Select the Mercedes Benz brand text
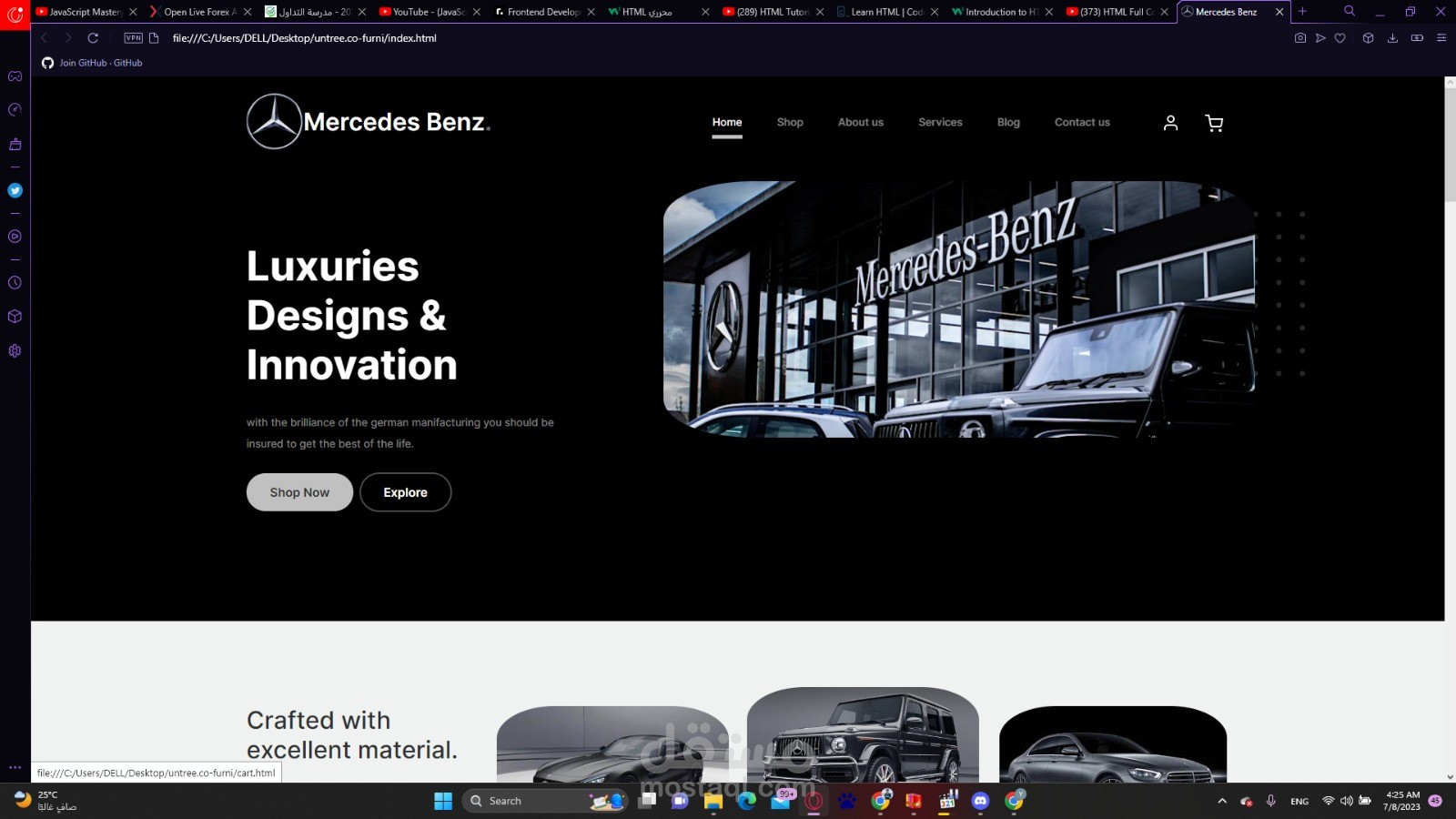 397,122
